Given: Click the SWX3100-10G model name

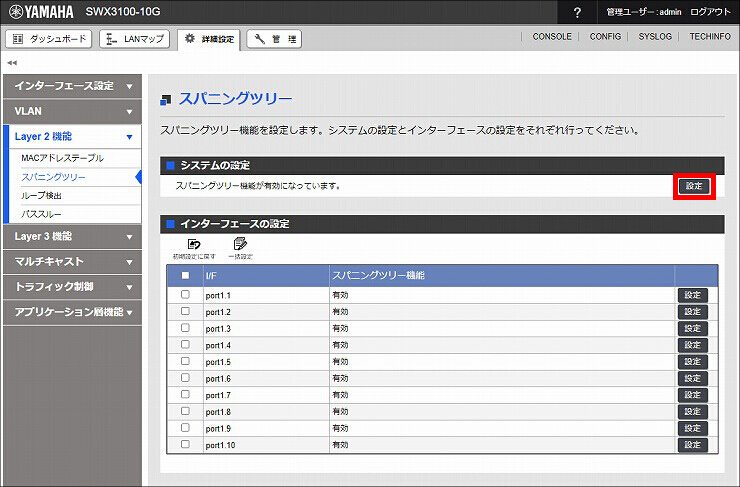Looking at the screenshot, I should pyautogui.click(x=123, y=12).
